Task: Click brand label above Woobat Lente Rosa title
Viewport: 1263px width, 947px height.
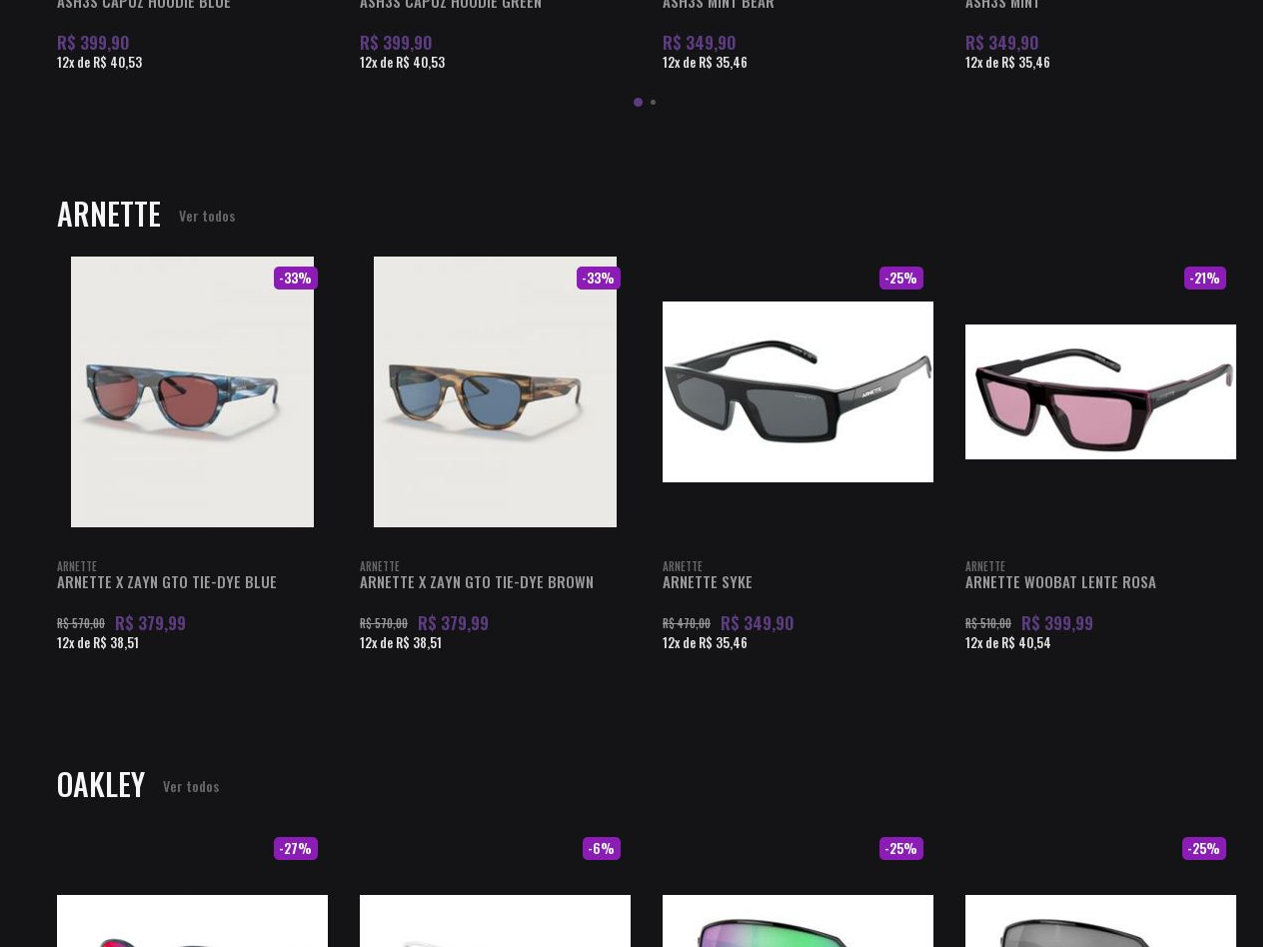Action: coord(985,566)
